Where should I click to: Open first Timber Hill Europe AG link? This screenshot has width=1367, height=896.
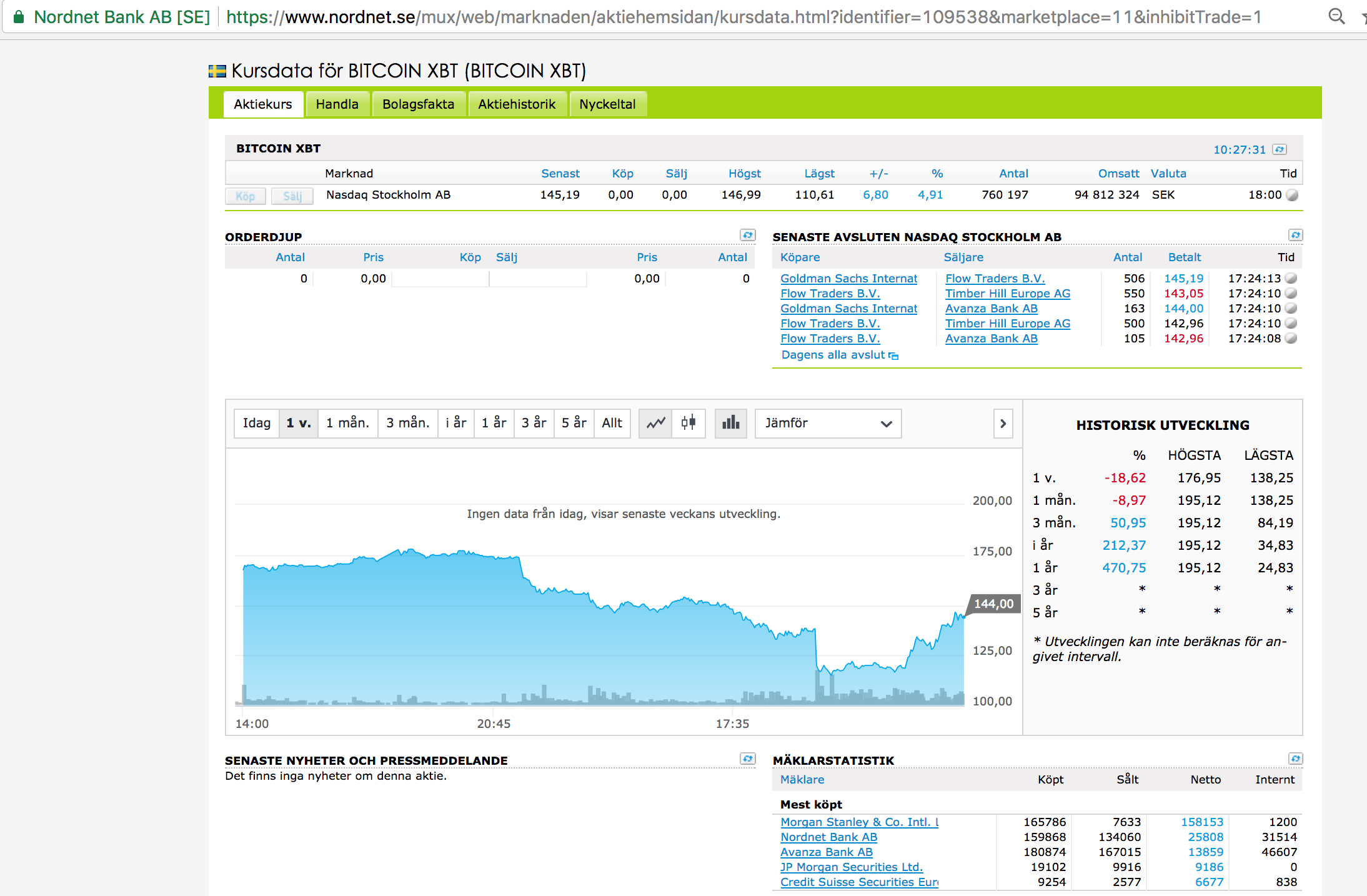(x=1007, y=294)
